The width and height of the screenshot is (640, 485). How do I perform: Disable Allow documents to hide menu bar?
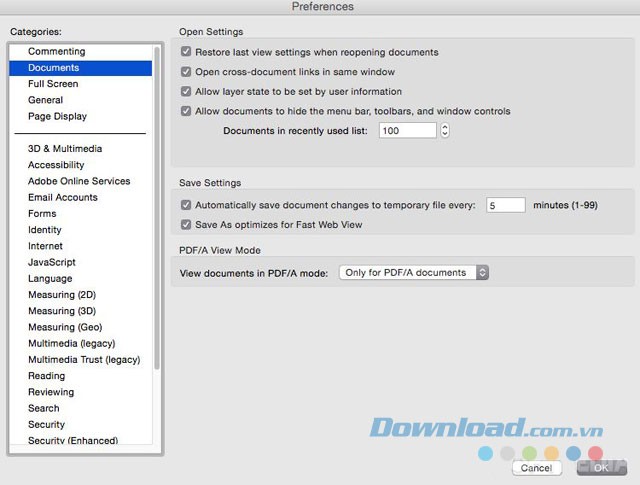[186, 111]
